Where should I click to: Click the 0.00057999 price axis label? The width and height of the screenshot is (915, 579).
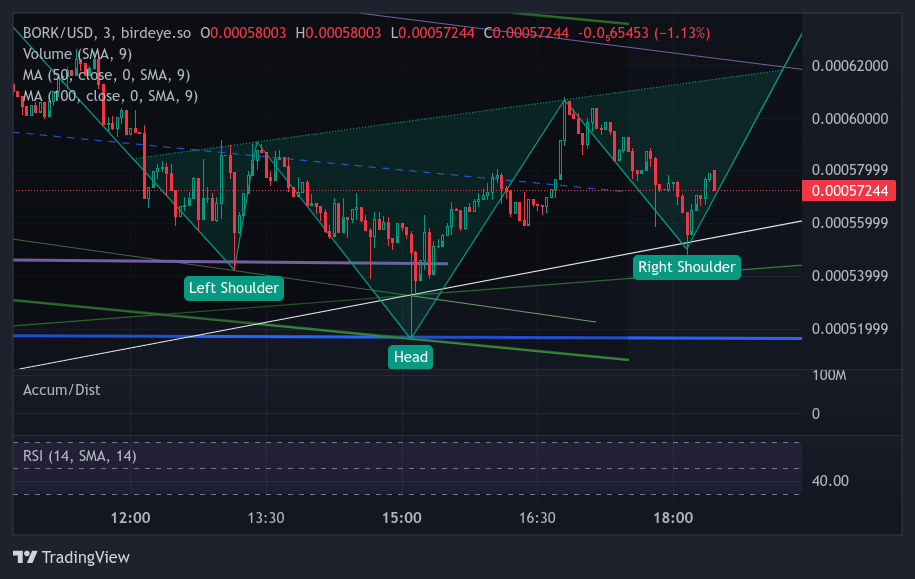(x=850, y=170)
